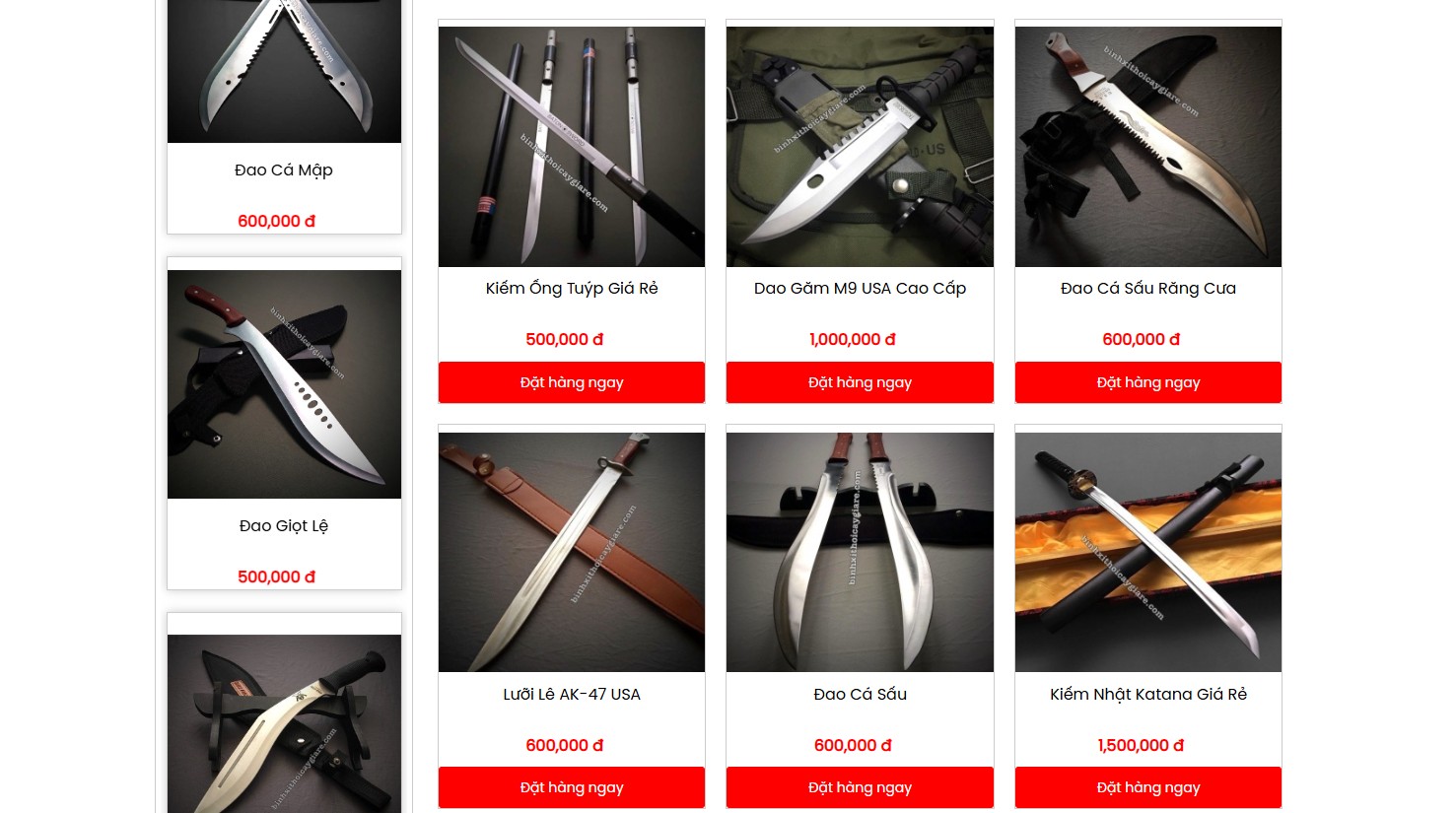Screen dimensions: 1456x813
Task: Order the Kiếm Ống Tuýp Giá Rẻ now
Action: pos(572,382)
